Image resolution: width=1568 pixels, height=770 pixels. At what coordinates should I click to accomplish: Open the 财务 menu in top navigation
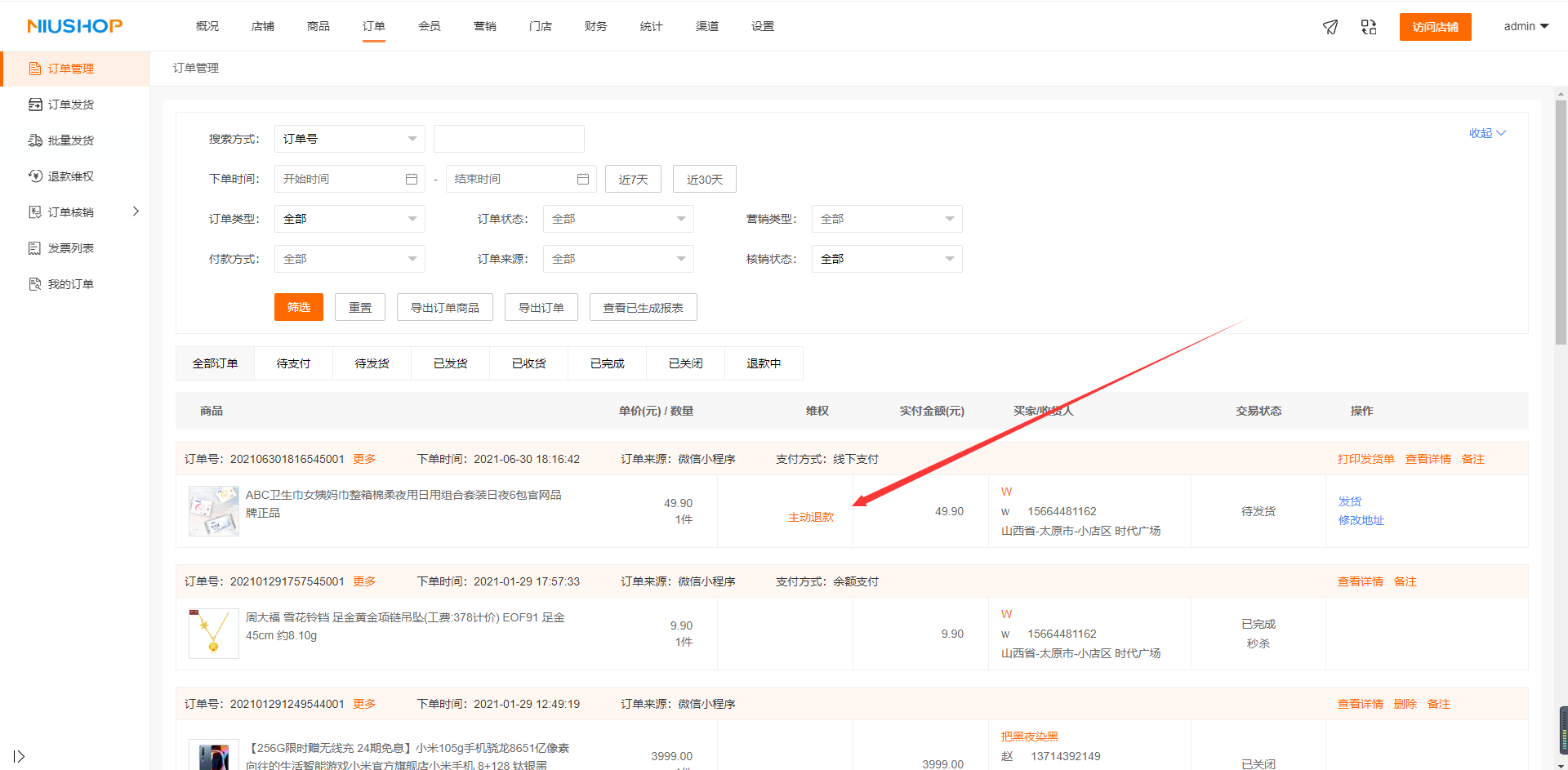595,25
